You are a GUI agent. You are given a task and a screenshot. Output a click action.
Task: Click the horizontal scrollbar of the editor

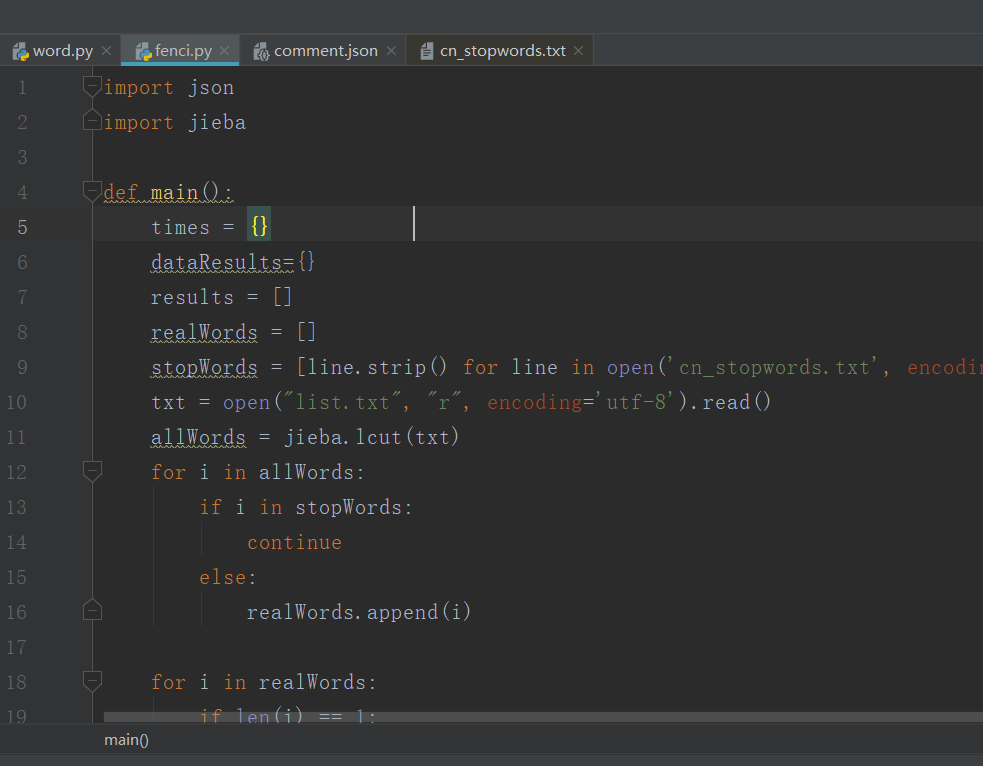click(543, 716)
